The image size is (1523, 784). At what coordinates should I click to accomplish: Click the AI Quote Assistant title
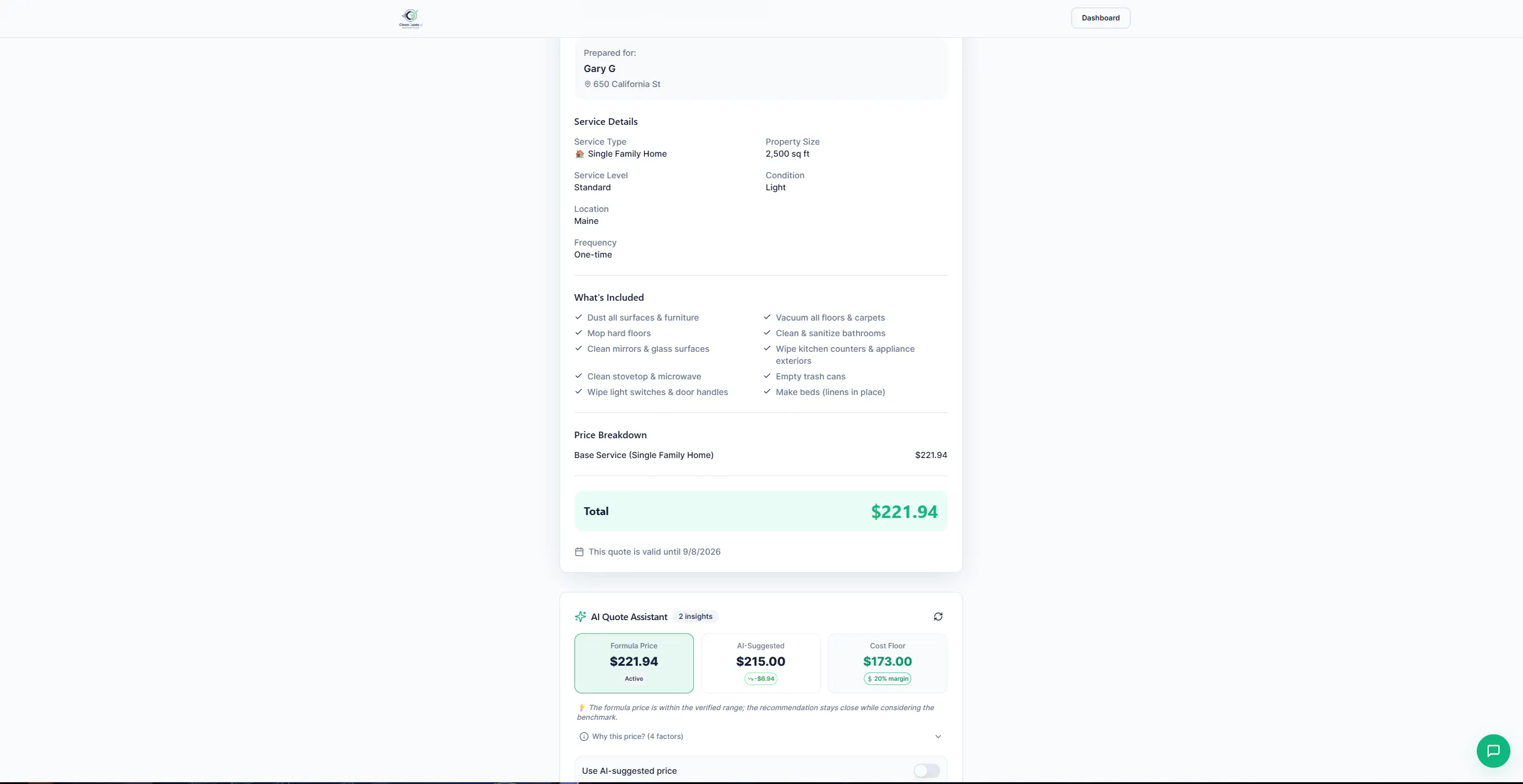click(x=629, y=617)
